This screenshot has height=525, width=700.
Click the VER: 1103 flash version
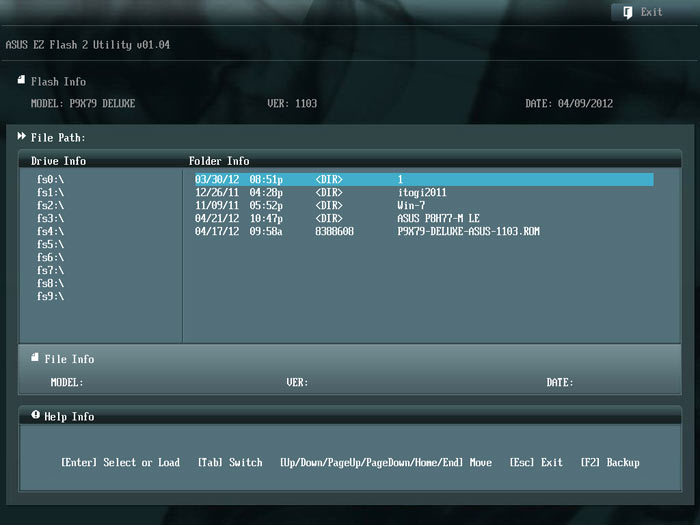click(292, 104)
